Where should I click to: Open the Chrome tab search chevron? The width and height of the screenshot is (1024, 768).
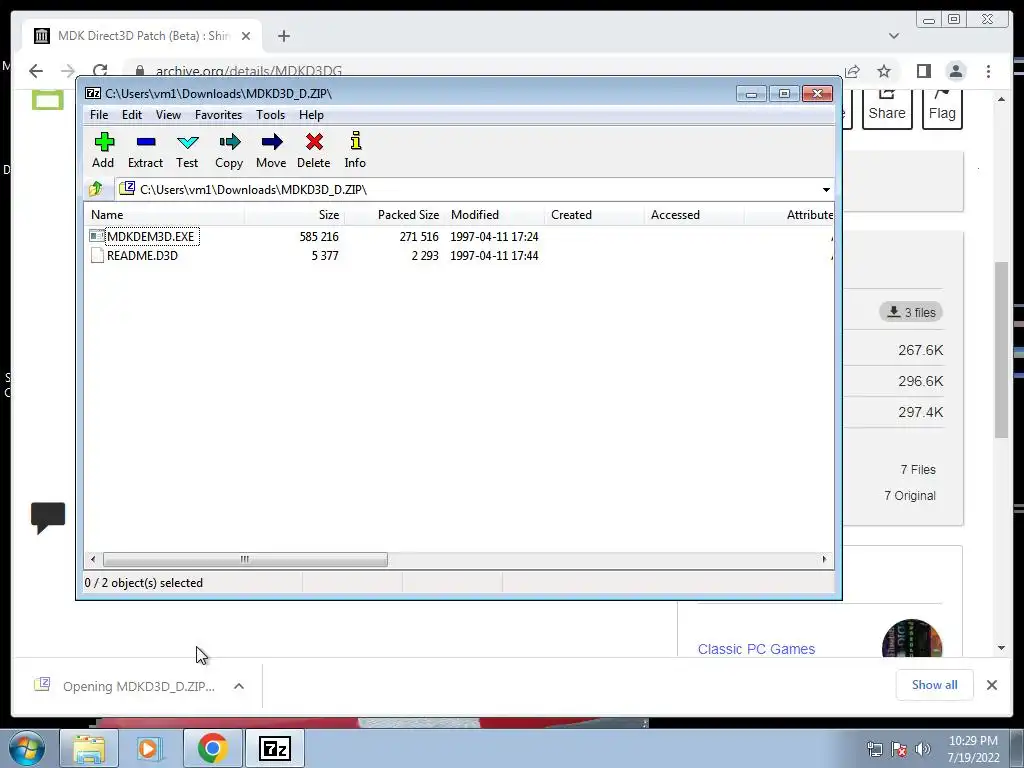(x=894, y=36)
